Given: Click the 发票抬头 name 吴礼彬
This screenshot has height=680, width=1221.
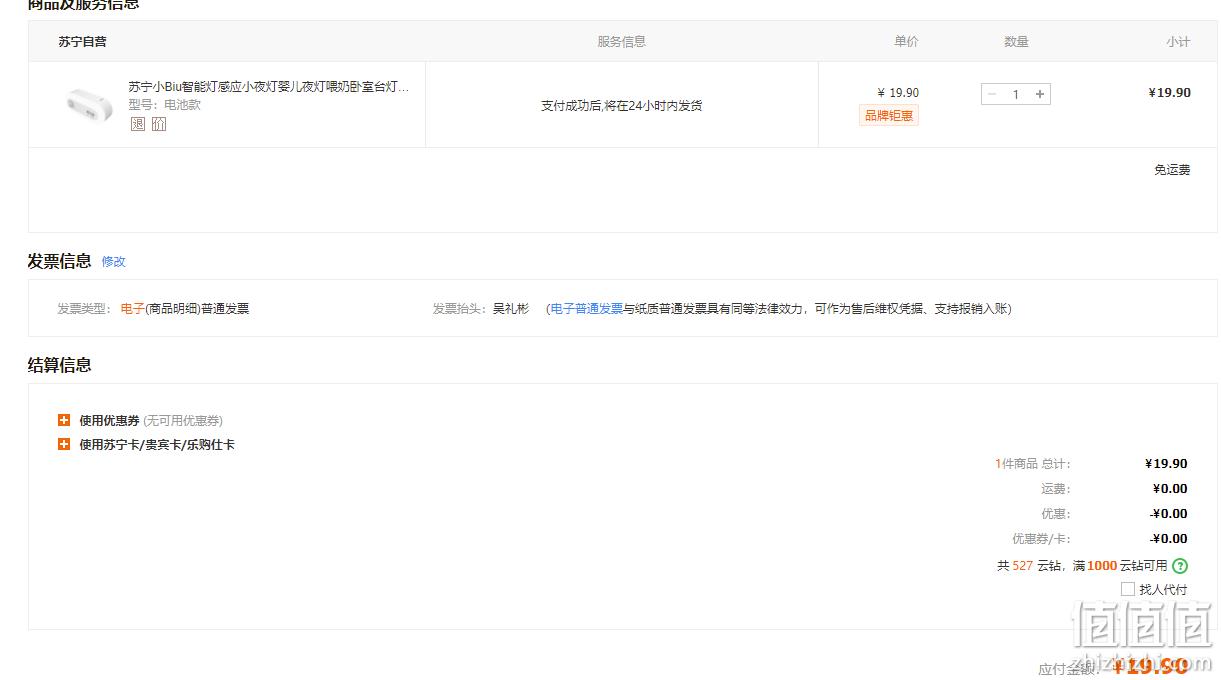Looking at the screenshot, I should (x=511, y=309).
